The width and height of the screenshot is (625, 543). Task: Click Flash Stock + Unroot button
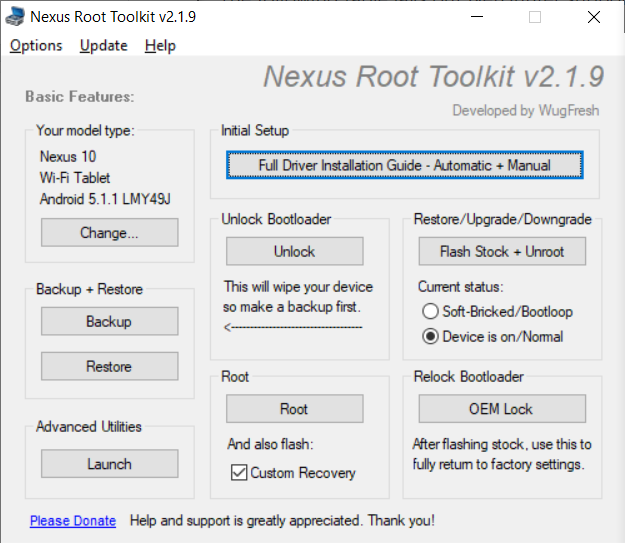[x=502, y=252]
